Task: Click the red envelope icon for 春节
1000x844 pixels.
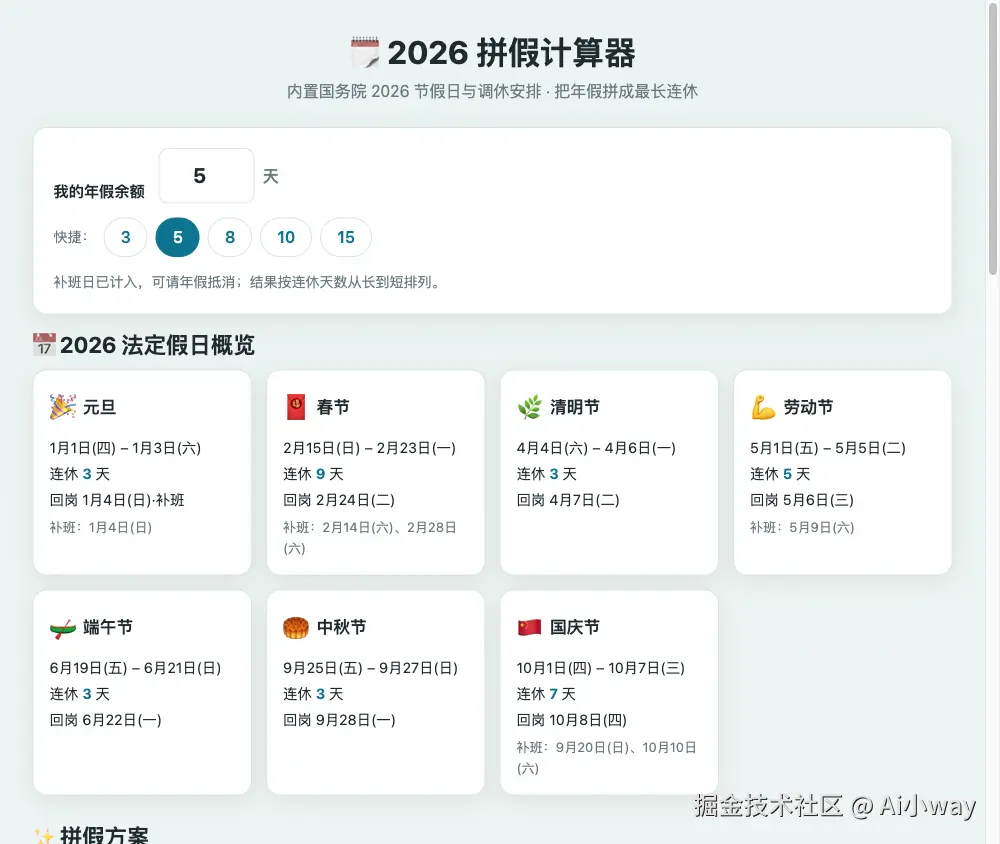Action: point(296,407)
